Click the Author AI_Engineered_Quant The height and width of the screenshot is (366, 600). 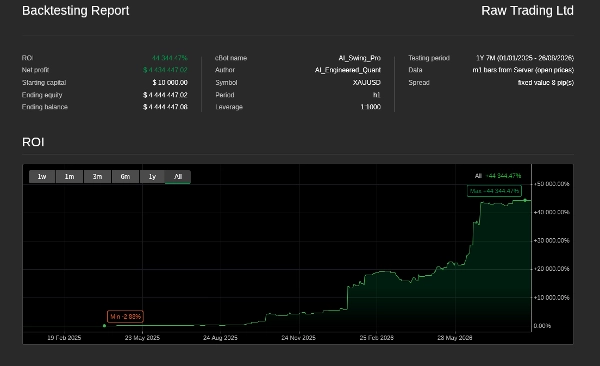click(348, 70)
